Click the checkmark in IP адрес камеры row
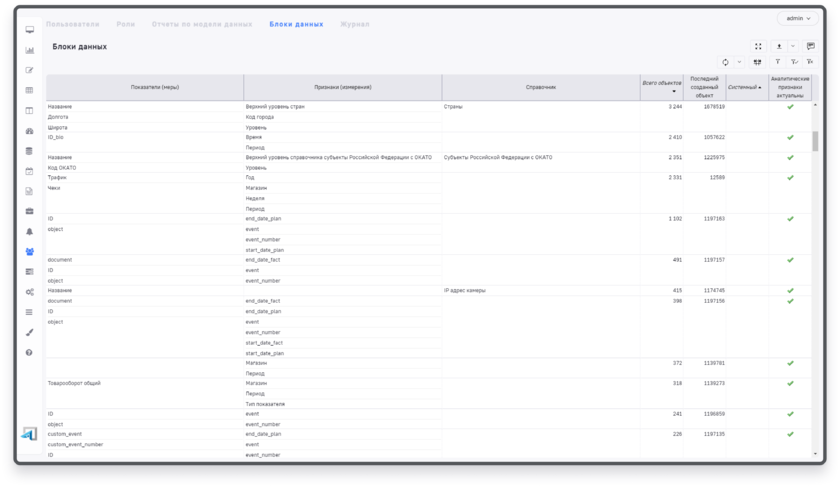 point(790,290)
